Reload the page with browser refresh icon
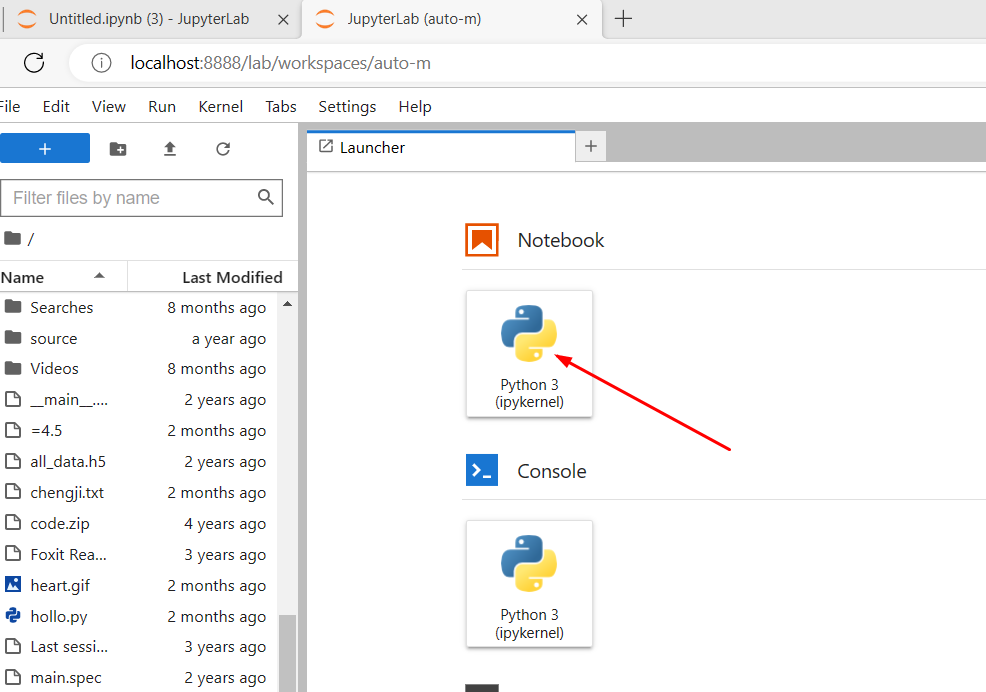This screenshot has height=692, width=986. tap(34, 63)
